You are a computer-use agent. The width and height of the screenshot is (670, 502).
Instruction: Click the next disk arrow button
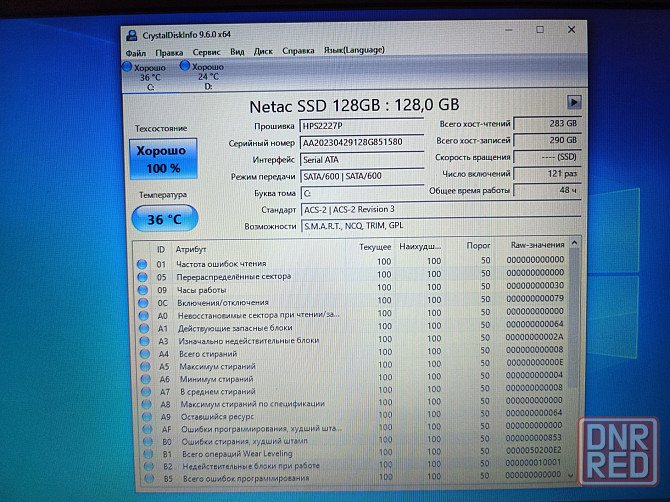[x=574, y=102]
